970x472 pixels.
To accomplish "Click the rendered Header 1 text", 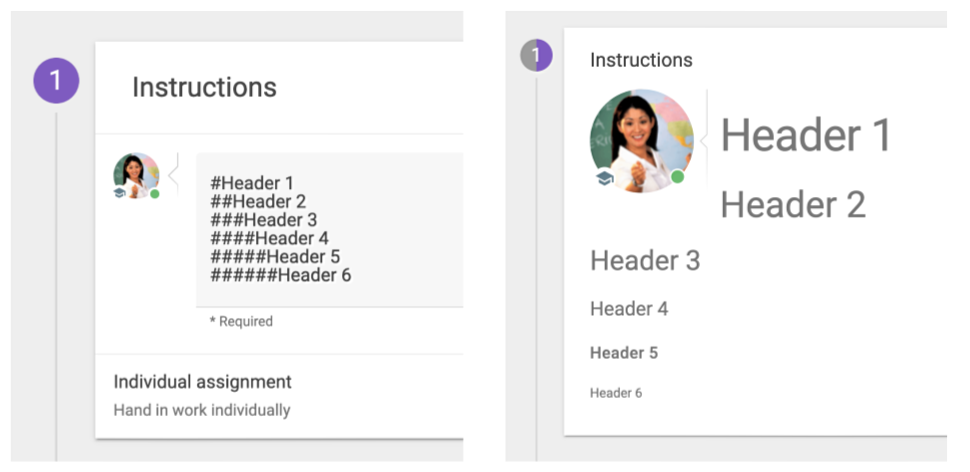I will pyautogui.click(x=805, y=135).
